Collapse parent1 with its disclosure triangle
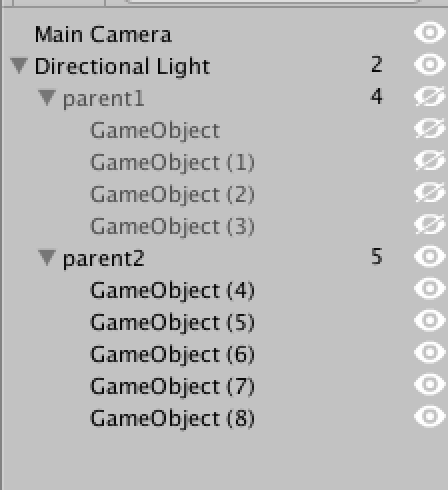Viewport: 448px width, 490px height. 47,98
